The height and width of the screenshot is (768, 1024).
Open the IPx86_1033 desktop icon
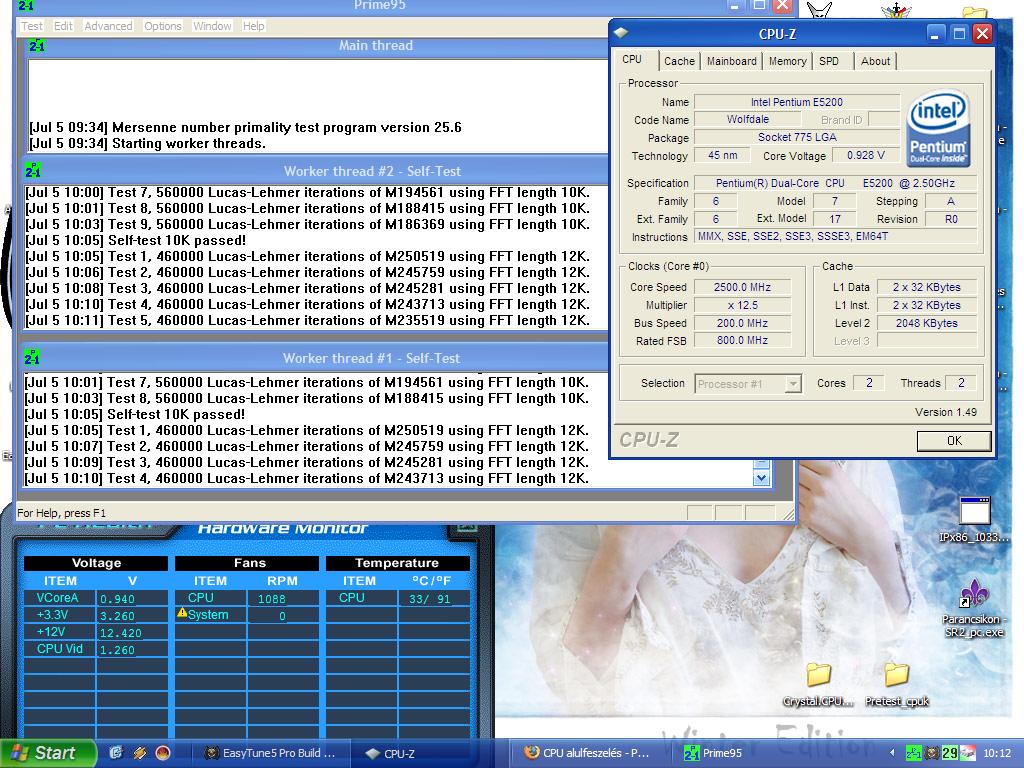coord(974,519)
